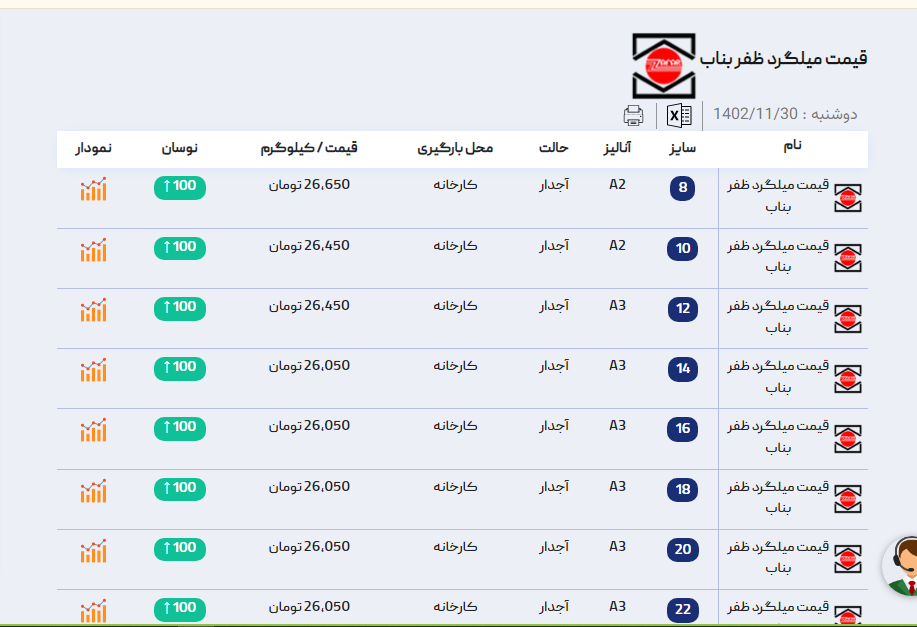Click the size 12 number badge
Image resolution: width=917 pixels, height=627 pixels.
click(683, 309)
